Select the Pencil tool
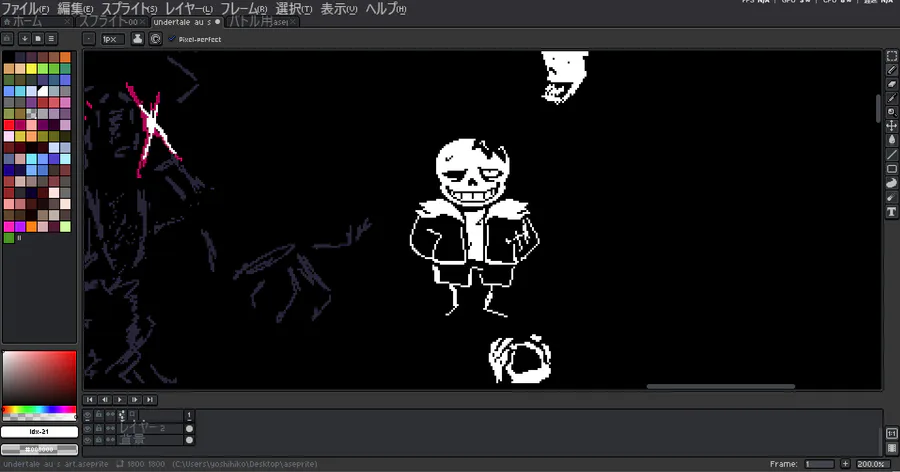900x472 pixels. click(x=891, y=70)
